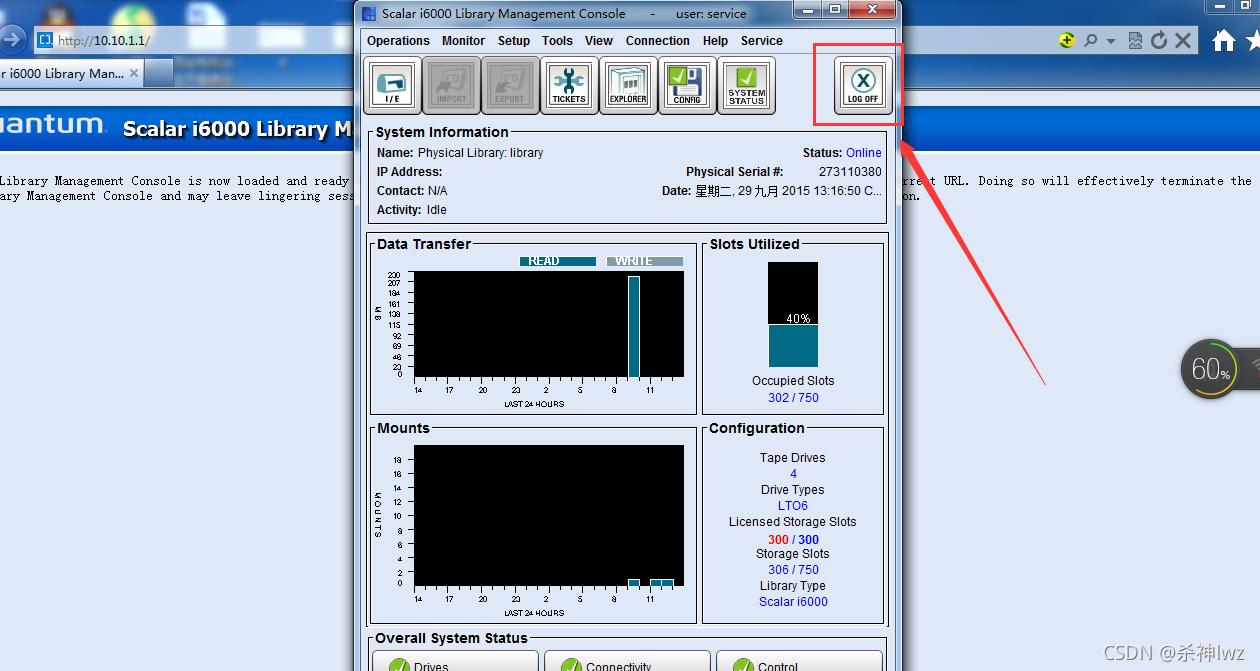
Task: Close the Library Management Console window
Action: (872, 9)
